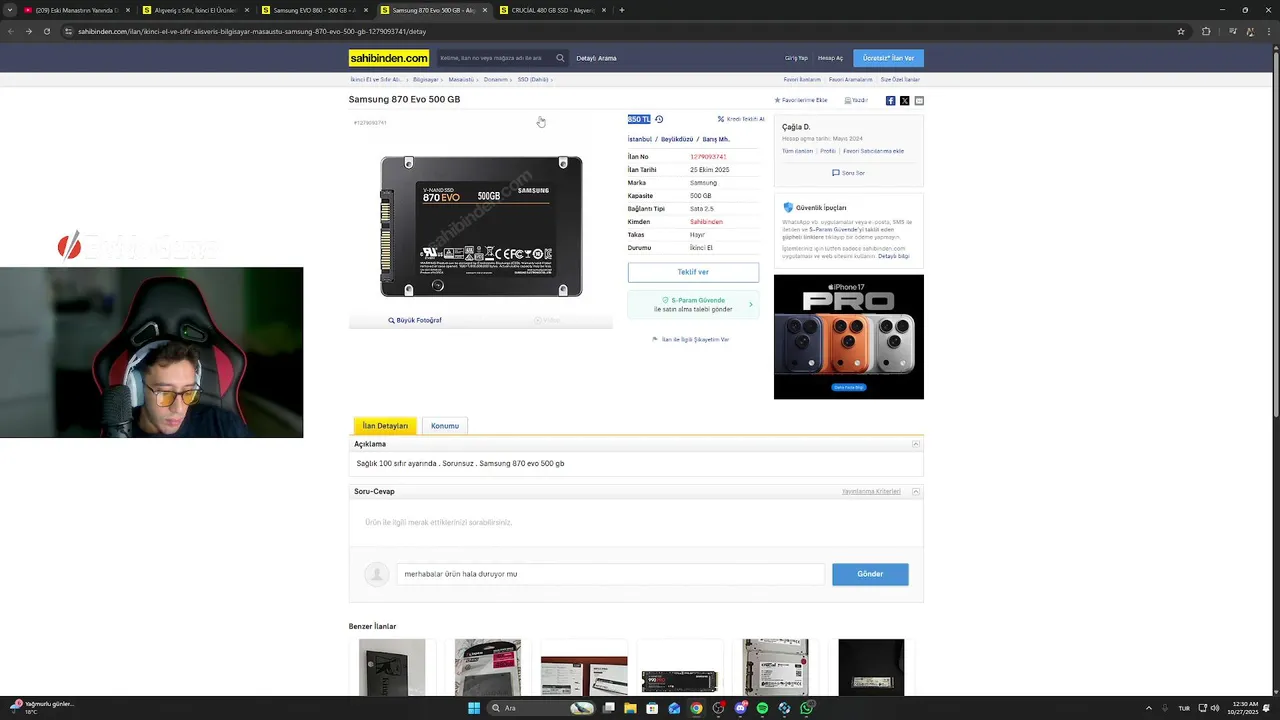Screen dimensions: 1280x720
Task: Click Favorilerime Ekle star
Action: pyautogui.click(x=801, y=100)
